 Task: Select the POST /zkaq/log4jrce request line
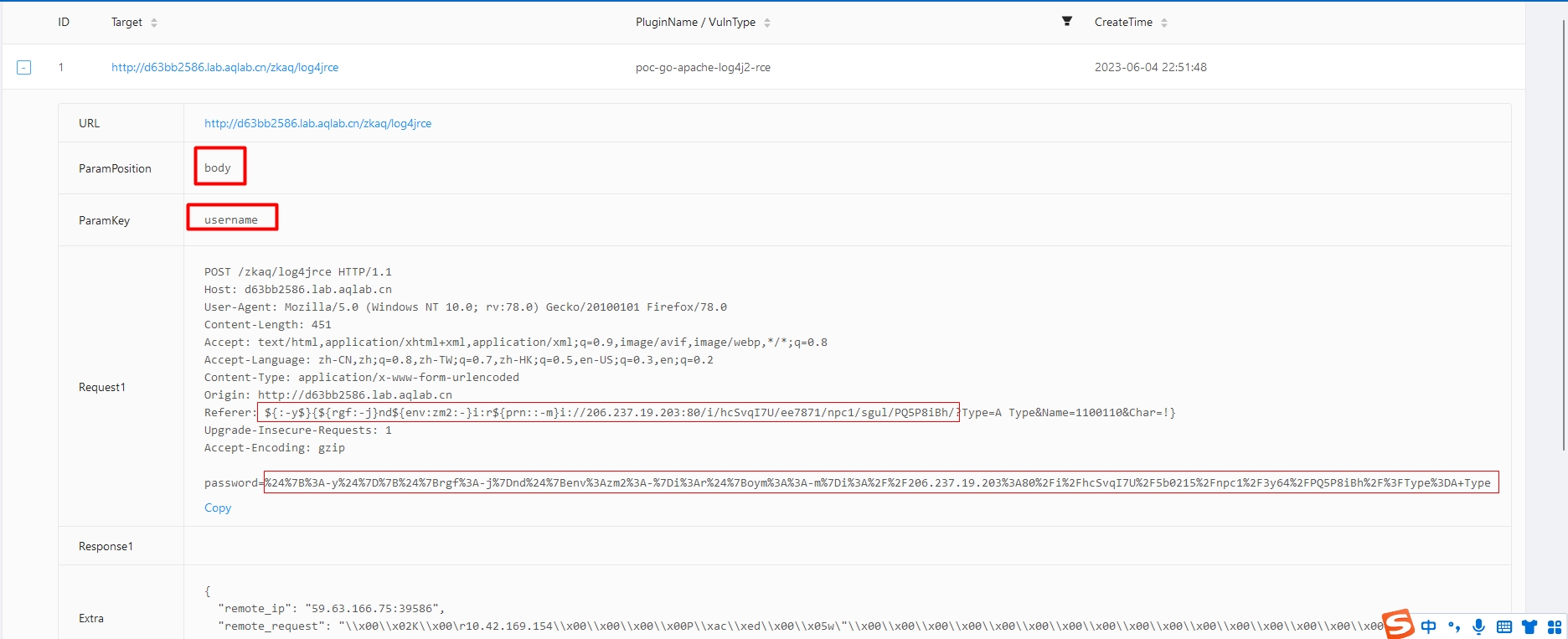coord(298,271)
